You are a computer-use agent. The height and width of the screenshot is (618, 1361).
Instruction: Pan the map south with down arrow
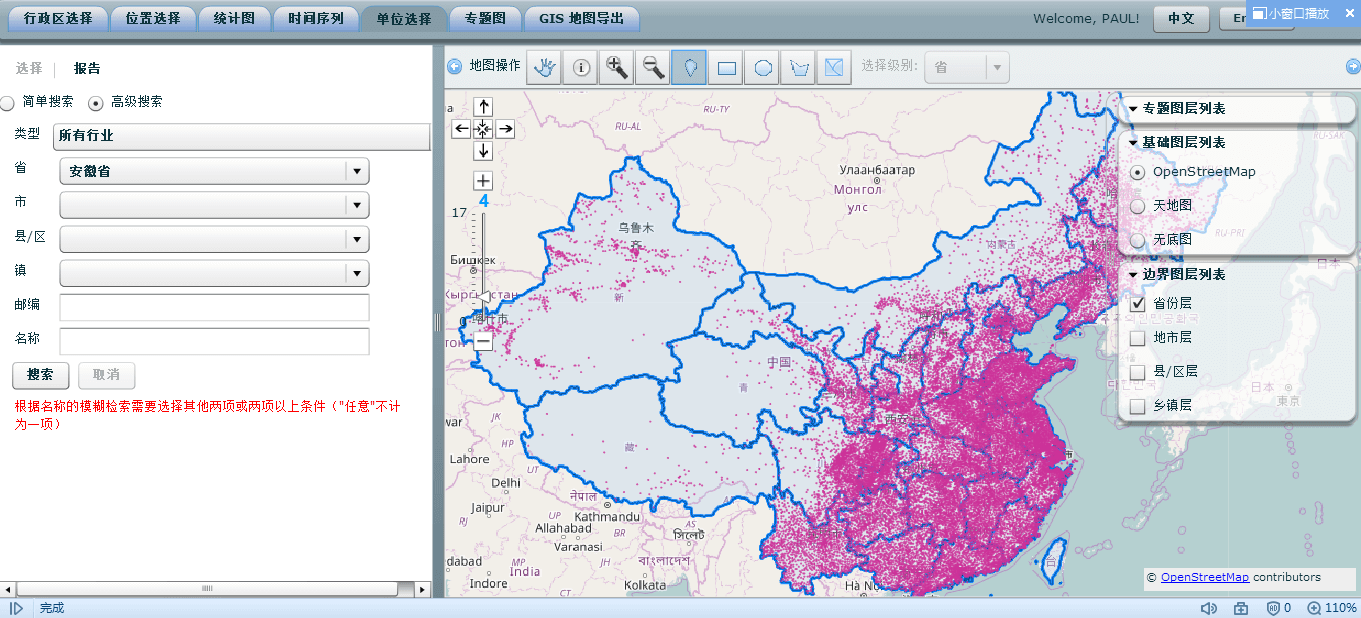[483, 150]
